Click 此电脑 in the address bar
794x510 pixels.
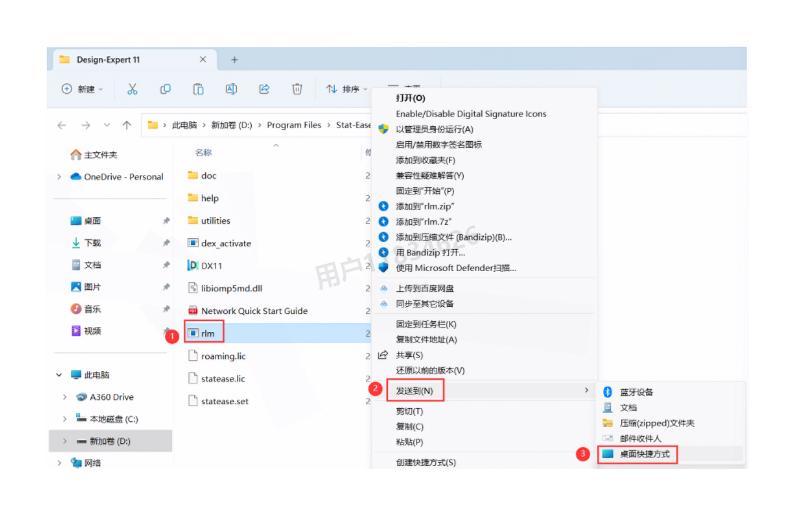[x=184, y=125]
